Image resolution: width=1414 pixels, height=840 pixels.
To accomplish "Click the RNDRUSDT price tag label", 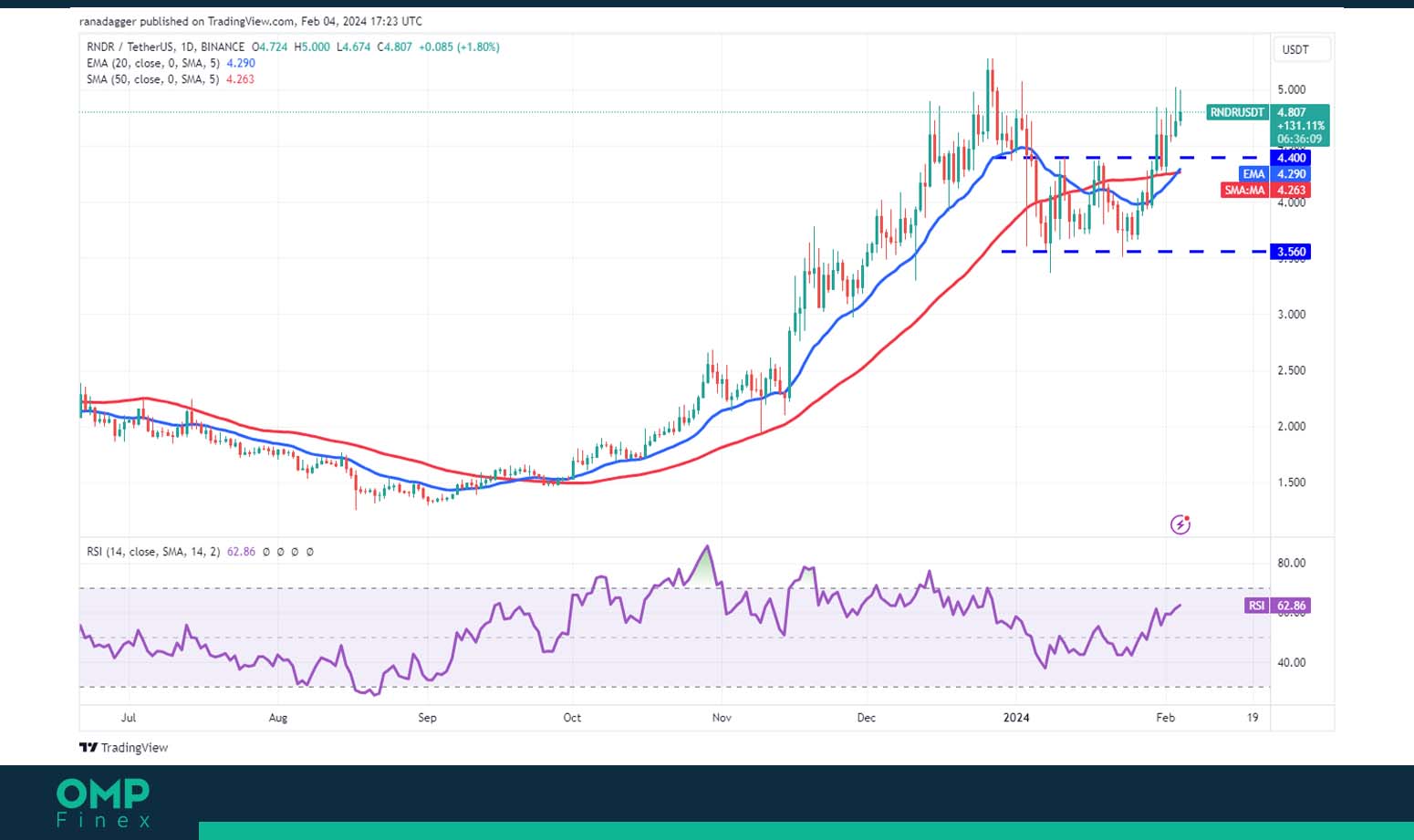I will 1237,112.
